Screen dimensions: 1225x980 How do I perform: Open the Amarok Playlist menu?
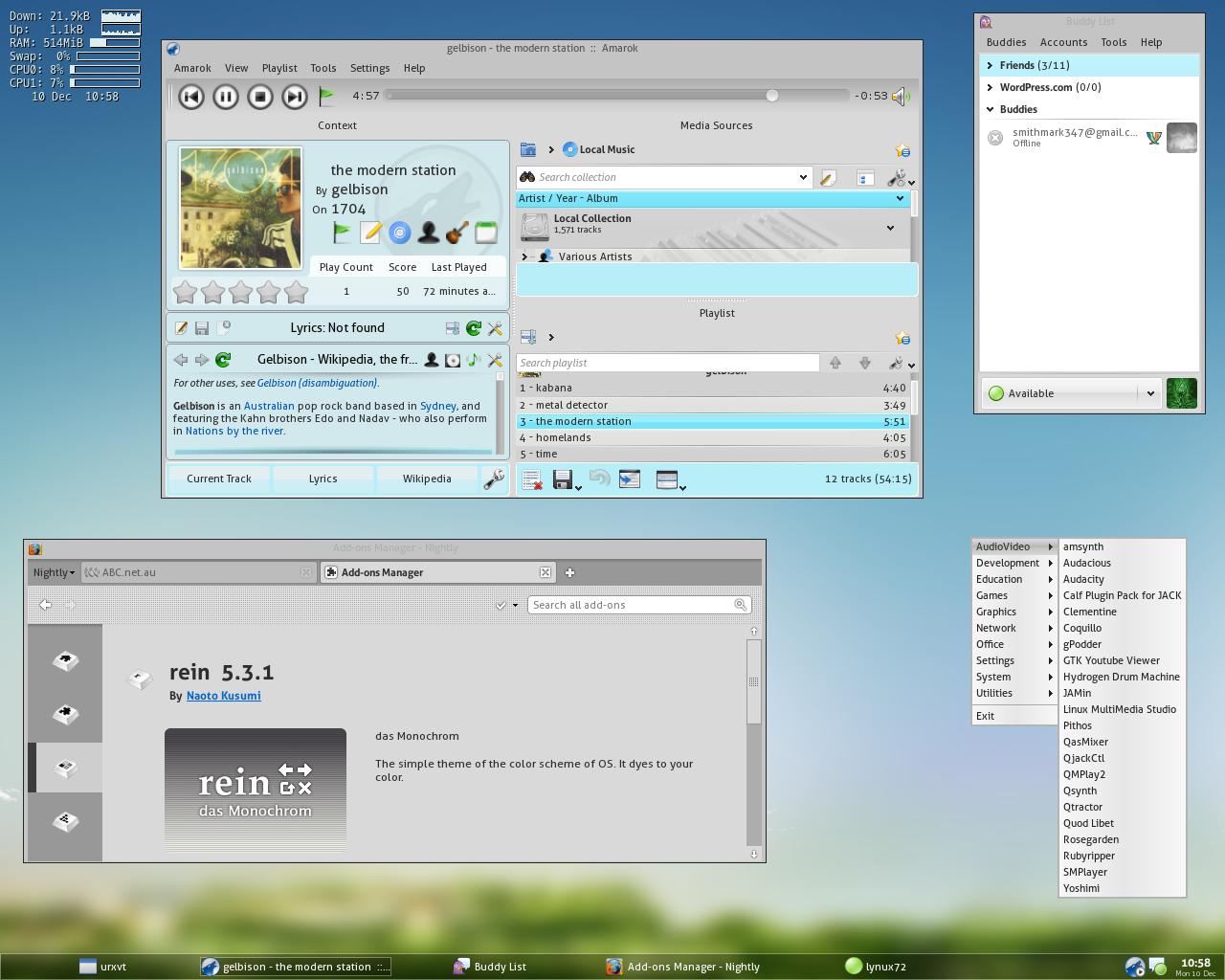coord(279,68)
